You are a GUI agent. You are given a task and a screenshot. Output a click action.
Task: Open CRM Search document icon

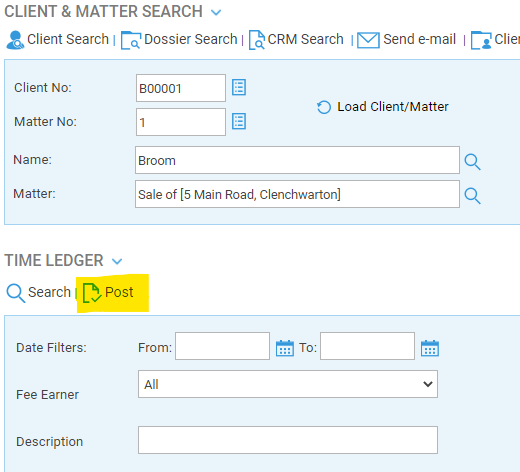[x=257, y=40]
